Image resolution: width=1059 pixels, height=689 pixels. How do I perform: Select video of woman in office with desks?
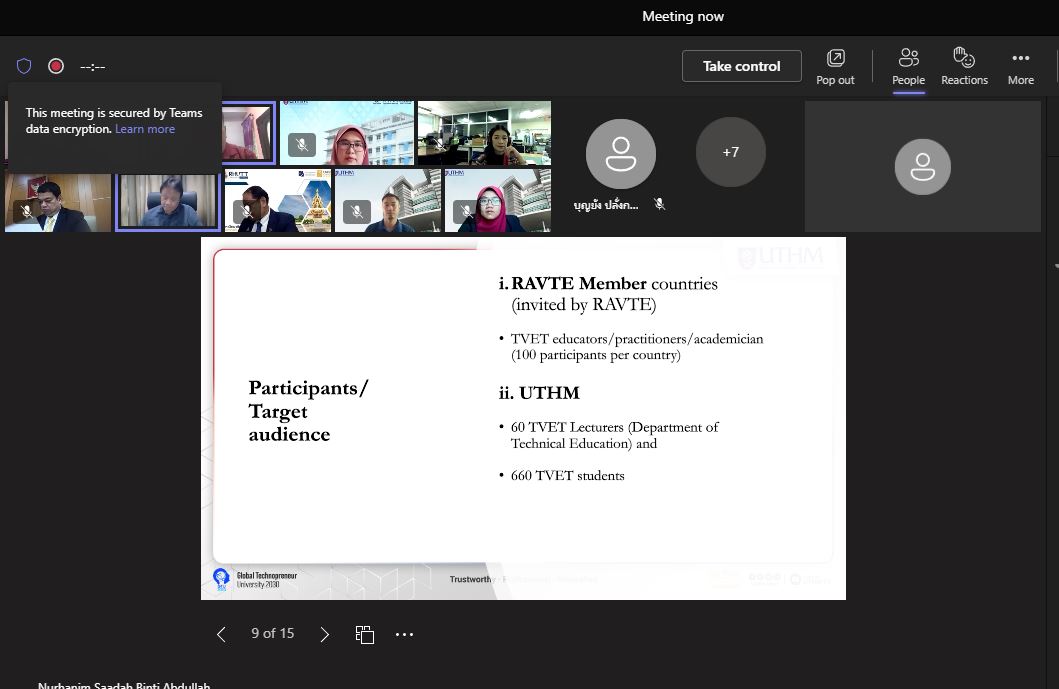[484, 133]
